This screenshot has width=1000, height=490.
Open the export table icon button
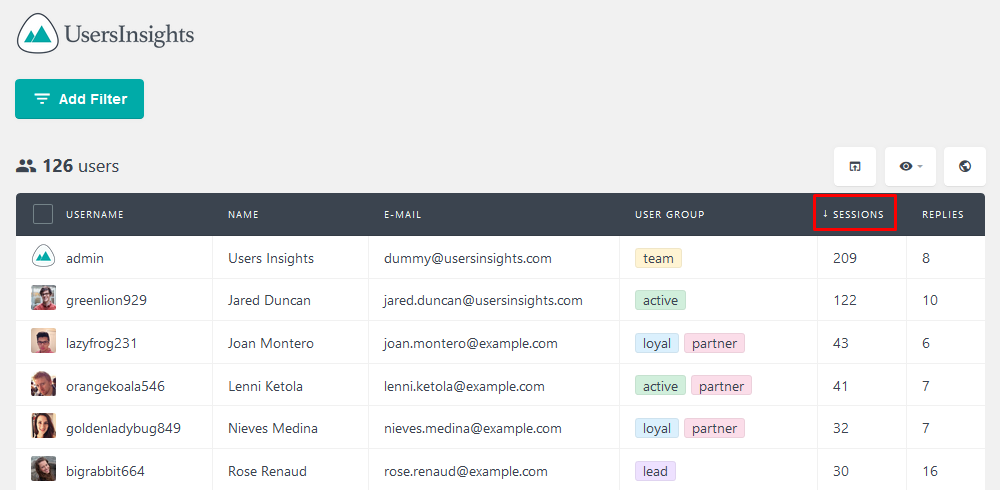[x=855, y=167]
